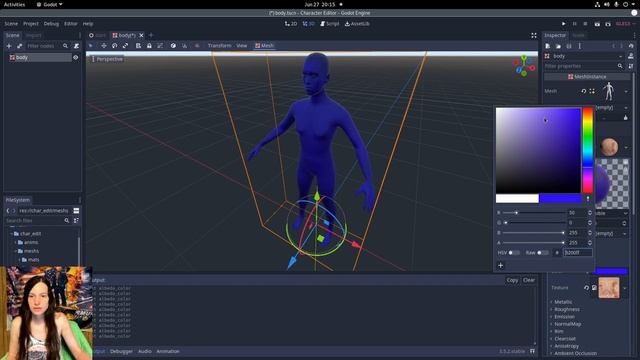Click the instance scene link icon

[19, 46]
